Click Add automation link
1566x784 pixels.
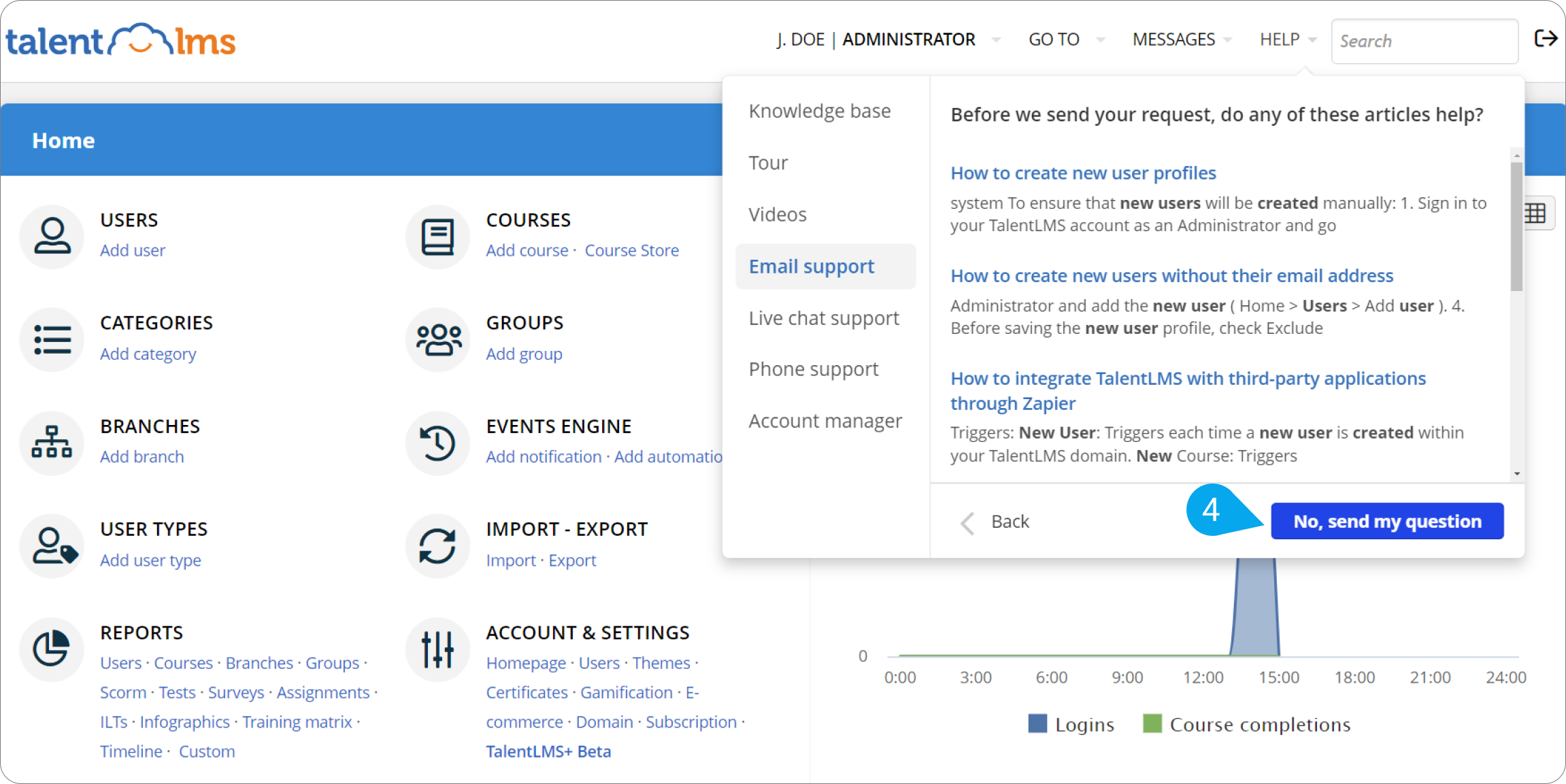tap(668, 456)
